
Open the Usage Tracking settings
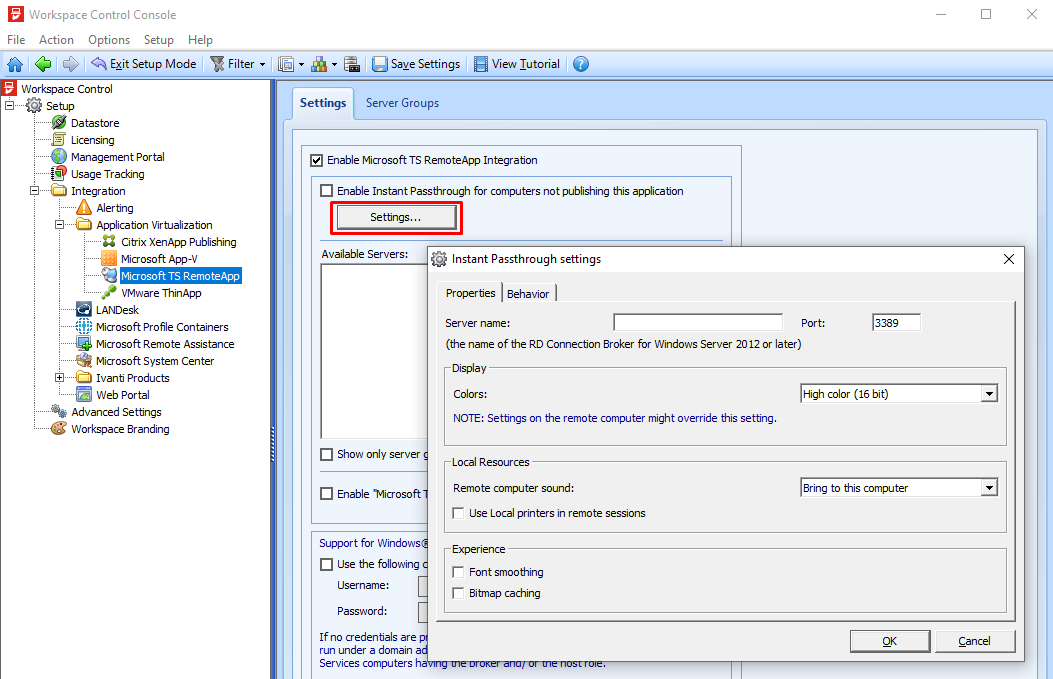(x=109, y=173)
